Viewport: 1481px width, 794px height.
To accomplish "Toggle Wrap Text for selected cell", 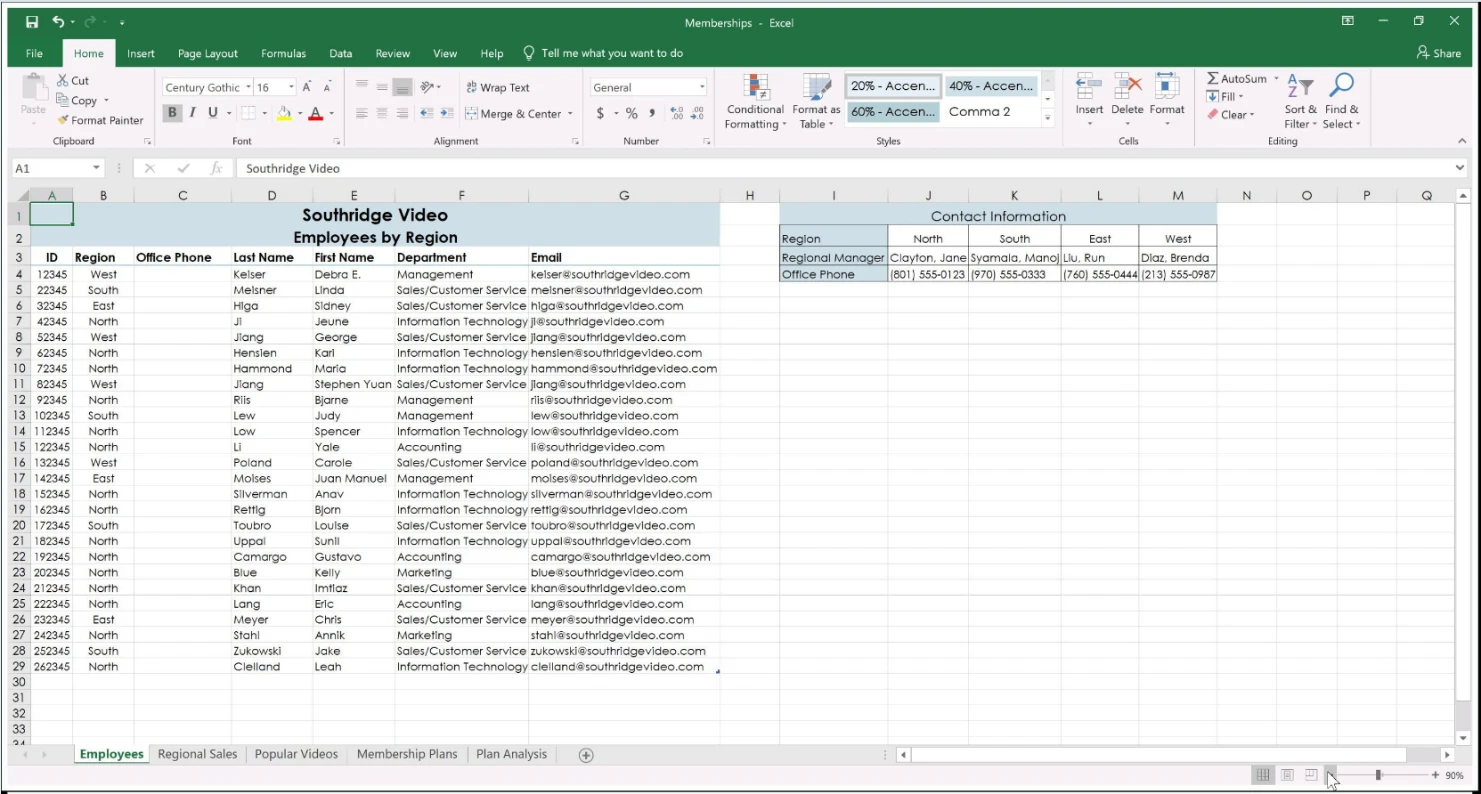I will 498,88.
